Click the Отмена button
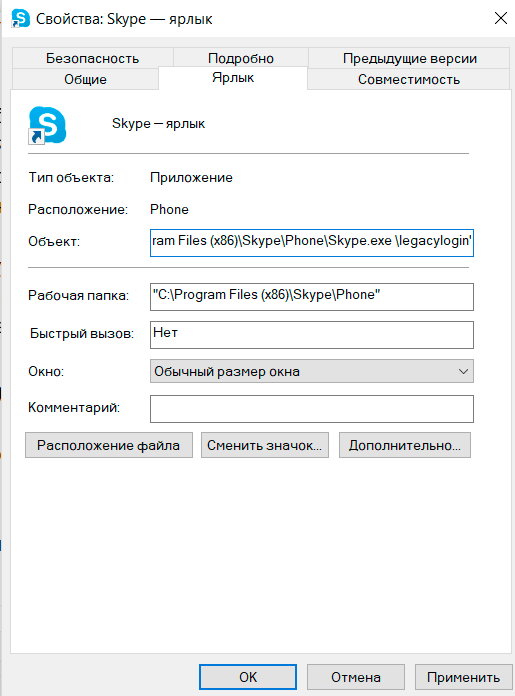 point(356,677)
